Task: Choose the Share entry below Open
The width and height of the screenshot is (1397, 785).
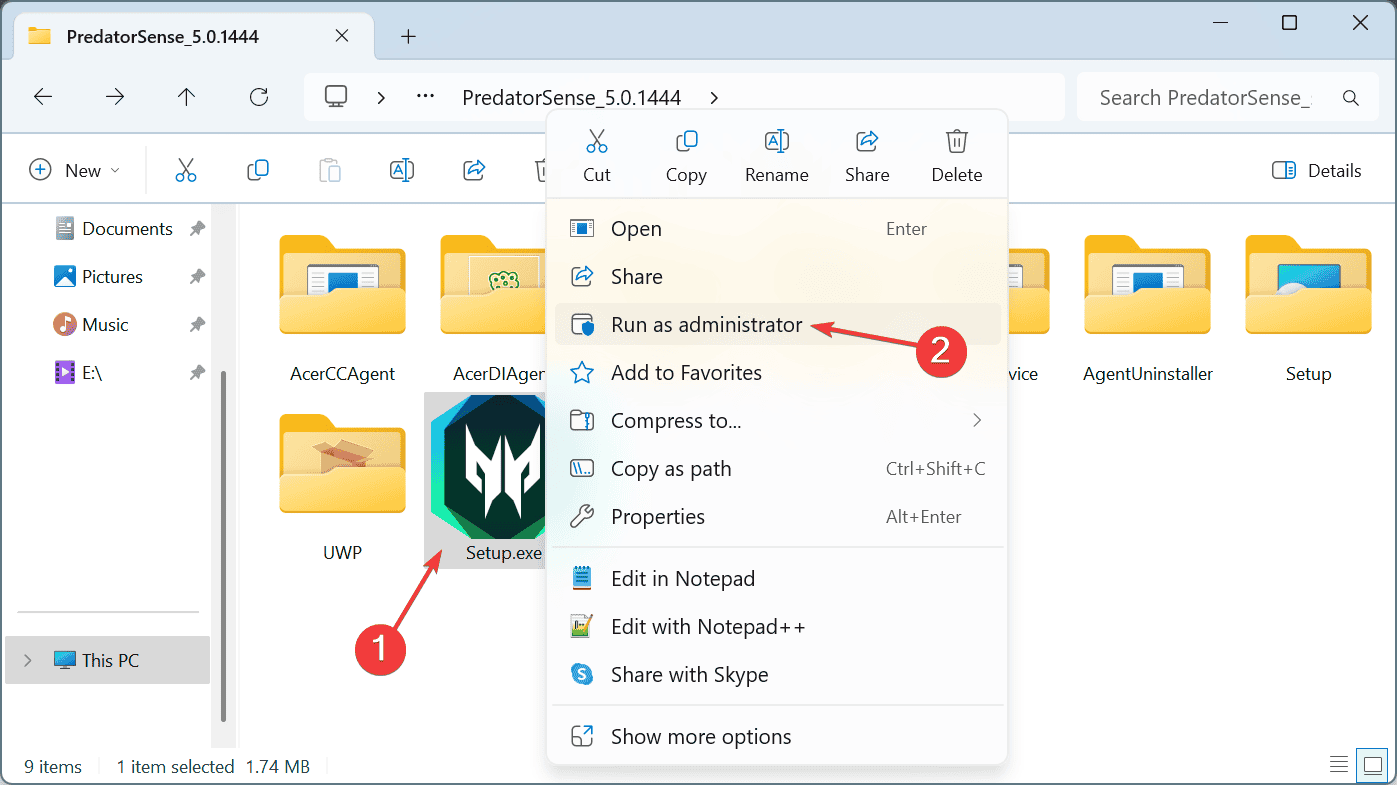Action: click(x=777, y=277)
